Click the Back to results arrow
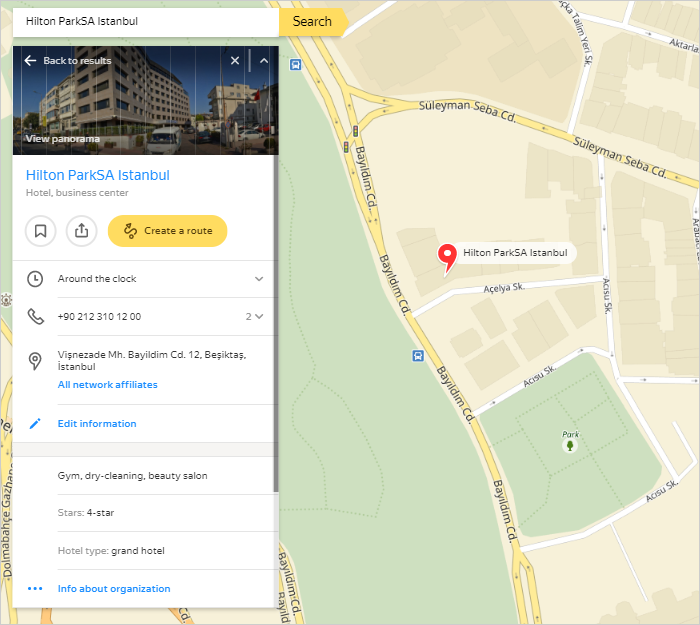 coord(30,61)
